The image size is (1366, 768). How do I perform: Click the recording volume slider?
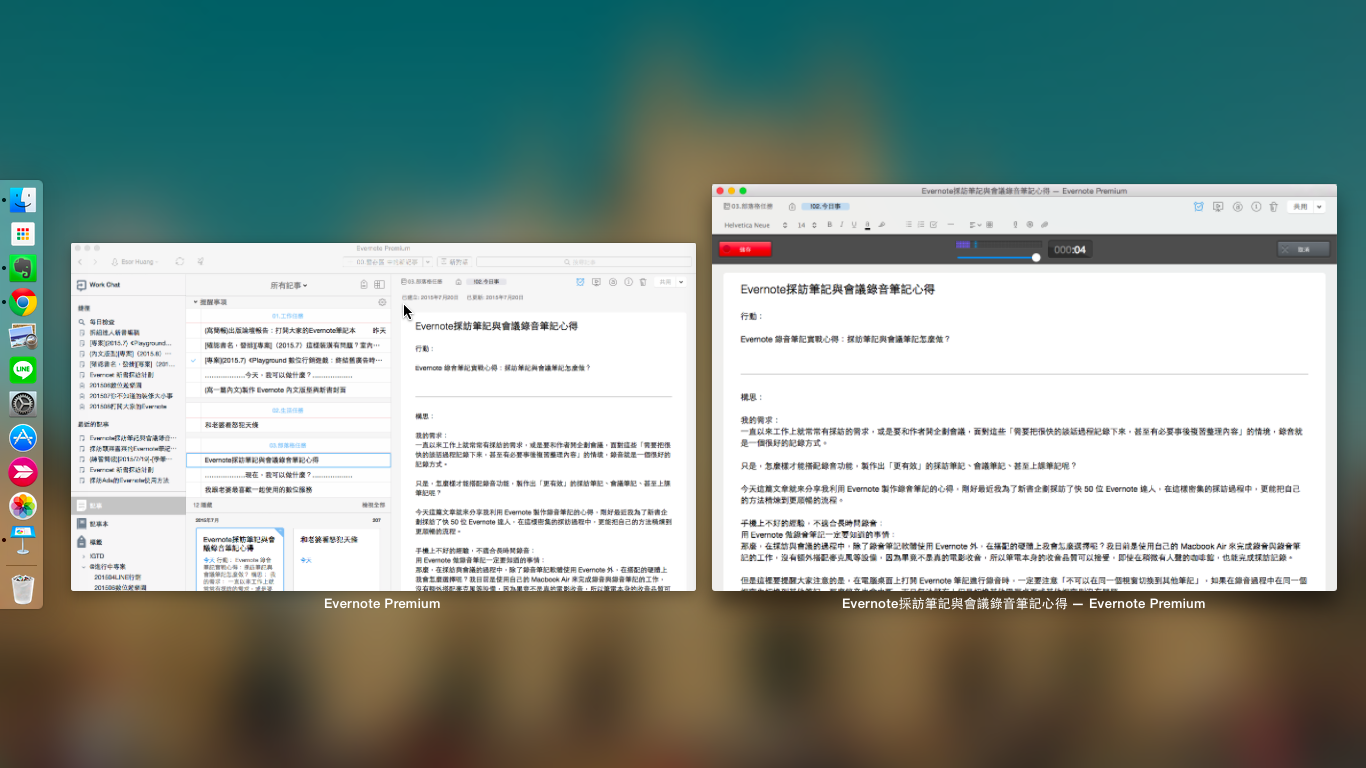click(x=998, y=258)
